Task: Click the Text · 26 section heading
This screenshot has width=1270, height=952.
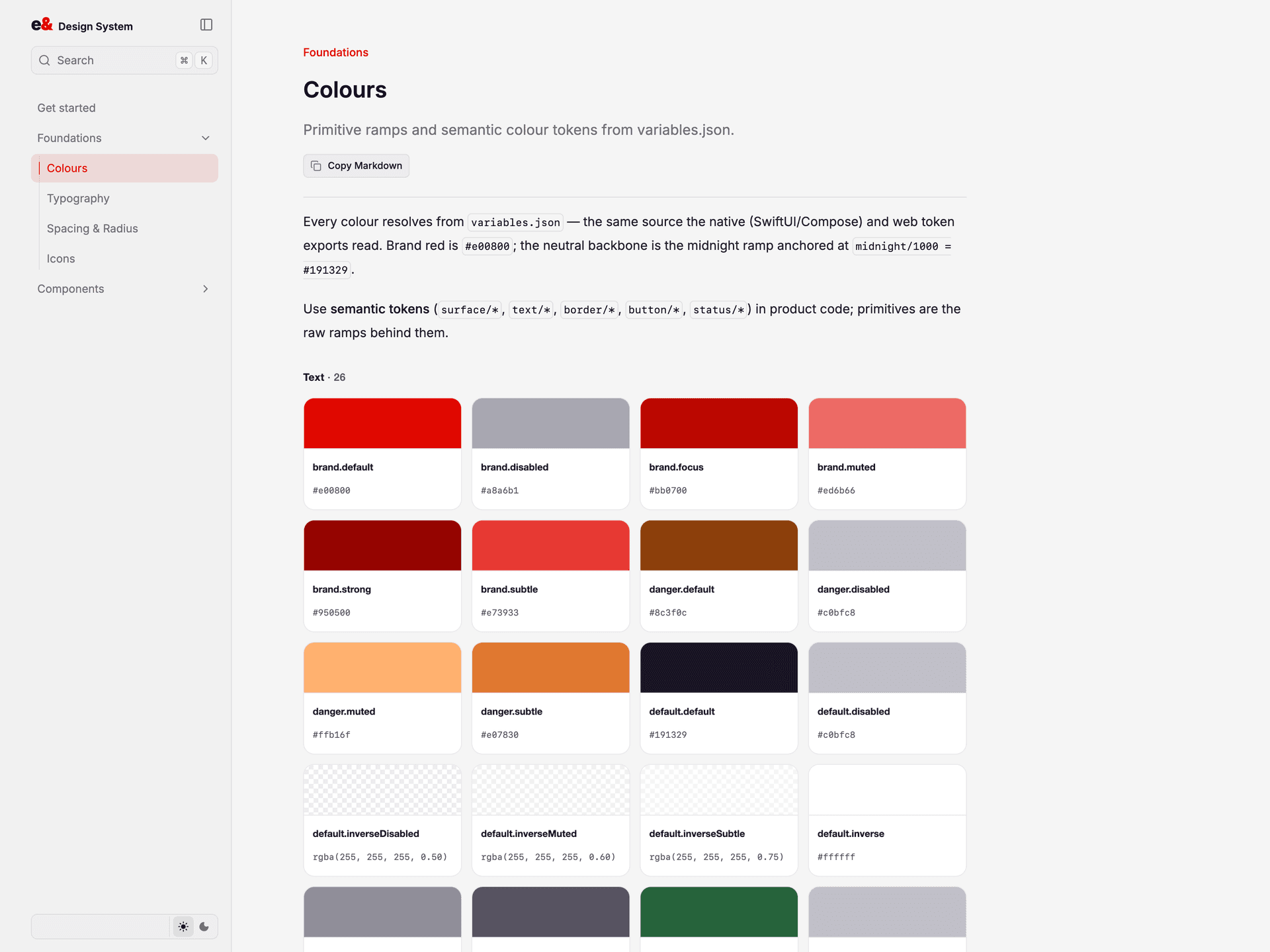Action: (x=324, y=377)
